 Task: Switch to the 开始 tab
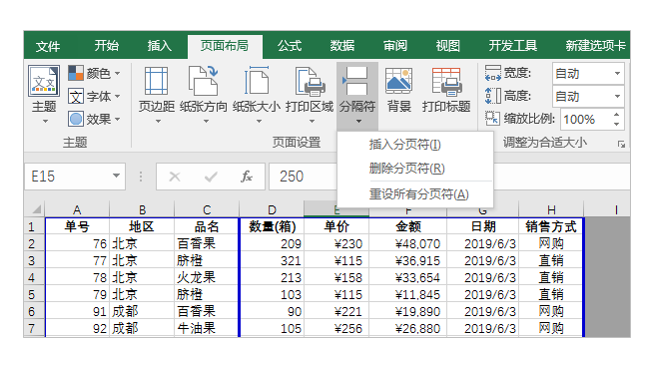pyautogui.click(x=106, y=46)
